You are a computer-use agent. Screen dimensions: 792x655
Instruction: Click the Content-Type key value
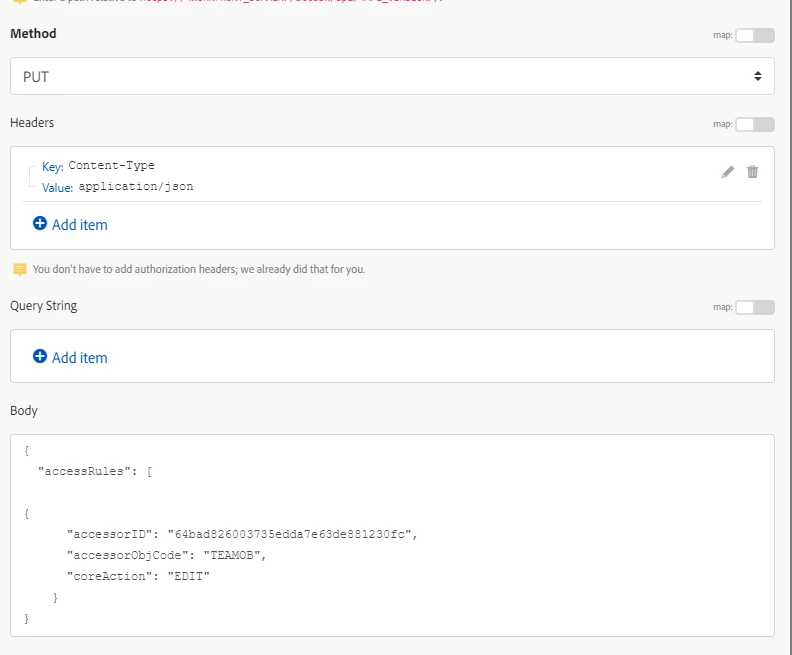[112, 166]
